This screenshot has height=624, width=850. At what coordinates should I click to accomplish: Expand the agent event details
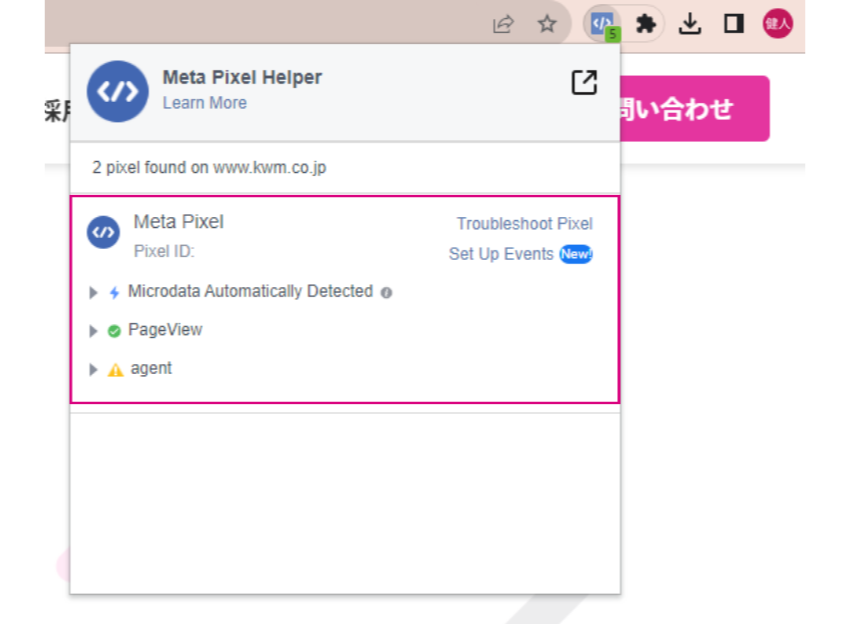click(x=93, y=370)
